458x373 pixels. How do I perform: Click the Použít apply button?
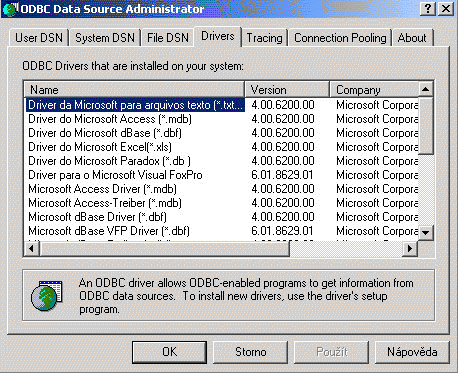(x=331, y=352)
